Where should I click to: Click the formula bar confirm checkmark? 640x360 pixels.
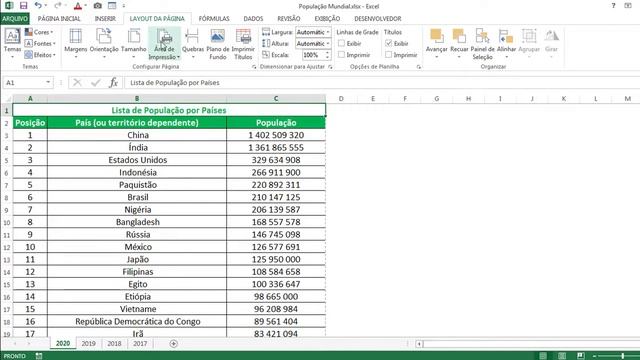point(96,82)
